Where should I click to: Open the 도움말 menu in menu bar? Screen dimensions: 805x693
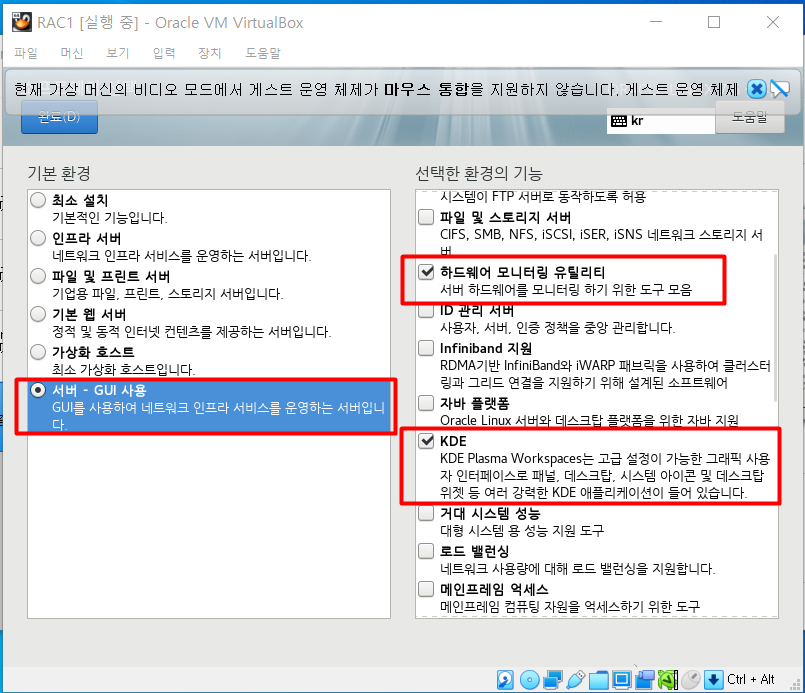263,53
